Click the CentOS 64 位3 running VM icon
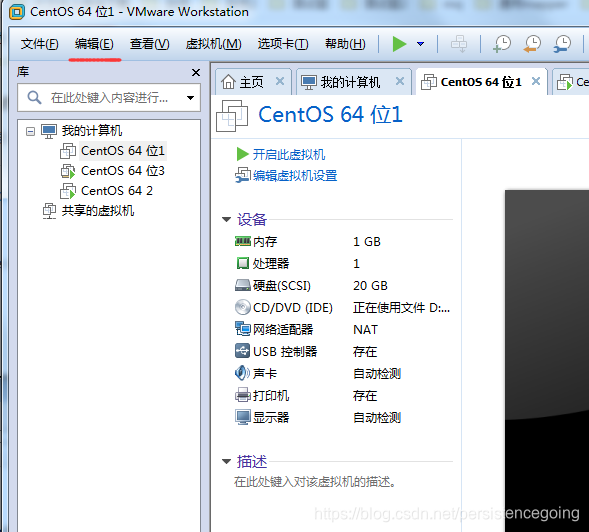This screenshot has width=589, height=532. point(68,171)
